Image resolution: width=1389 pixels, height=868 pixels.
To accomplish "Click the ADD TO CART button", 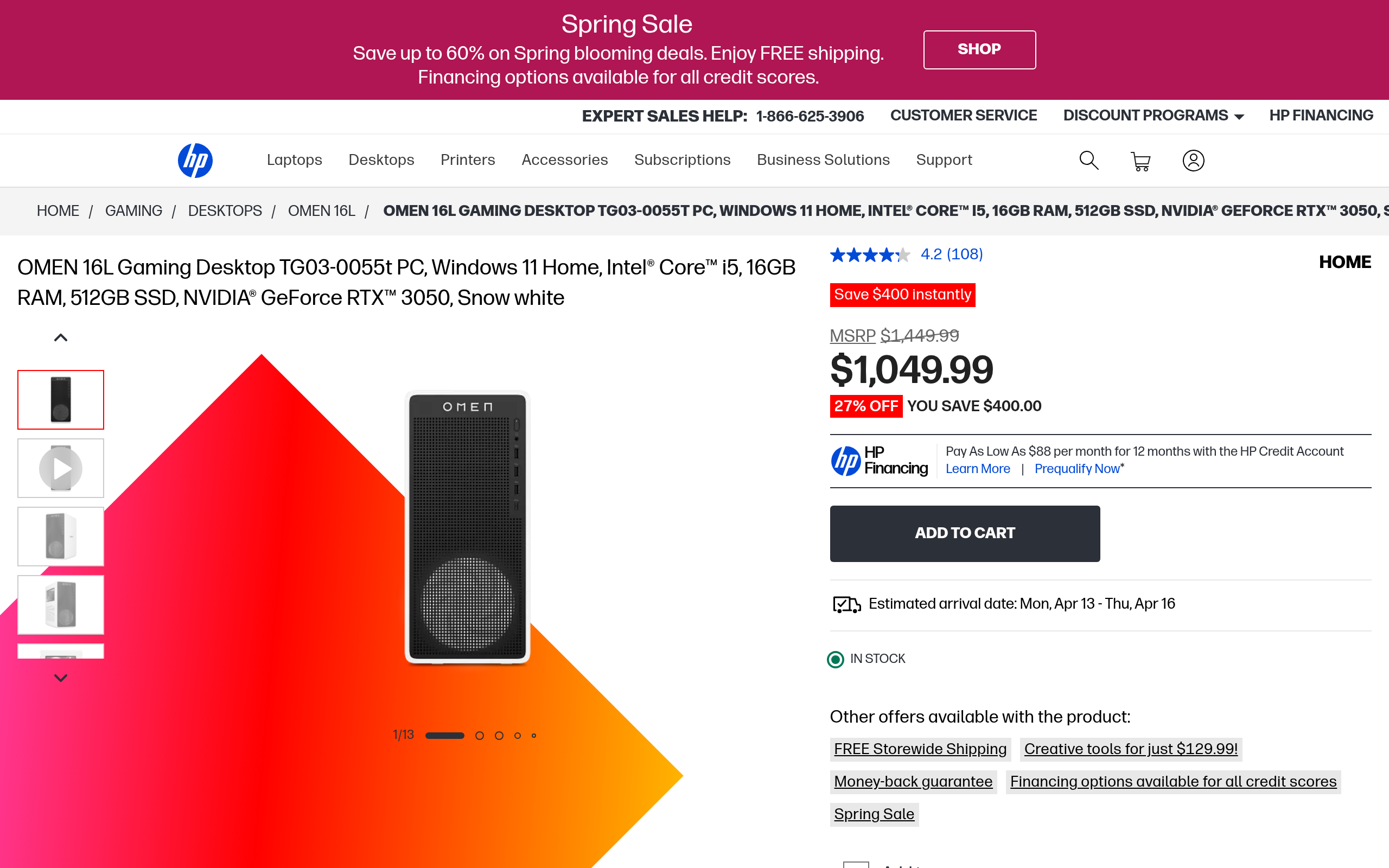I will (964, 533).
